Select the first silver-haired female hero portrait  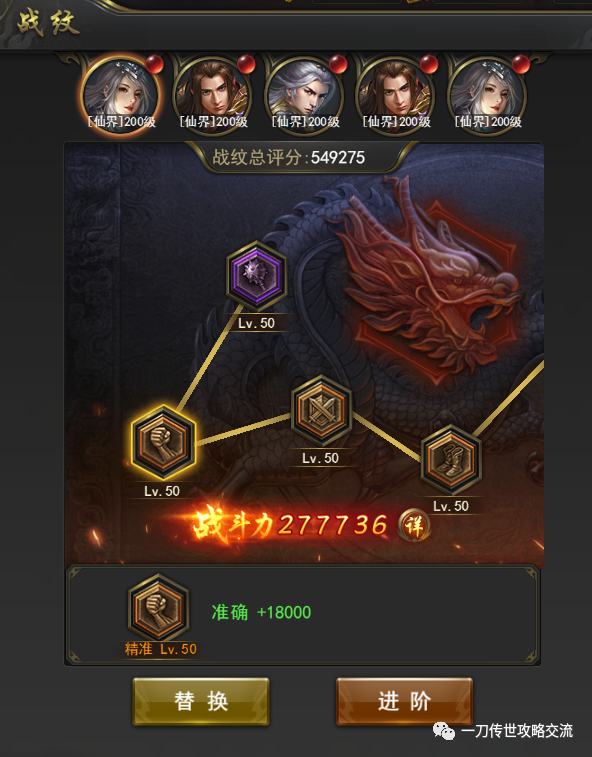(121, 94)
